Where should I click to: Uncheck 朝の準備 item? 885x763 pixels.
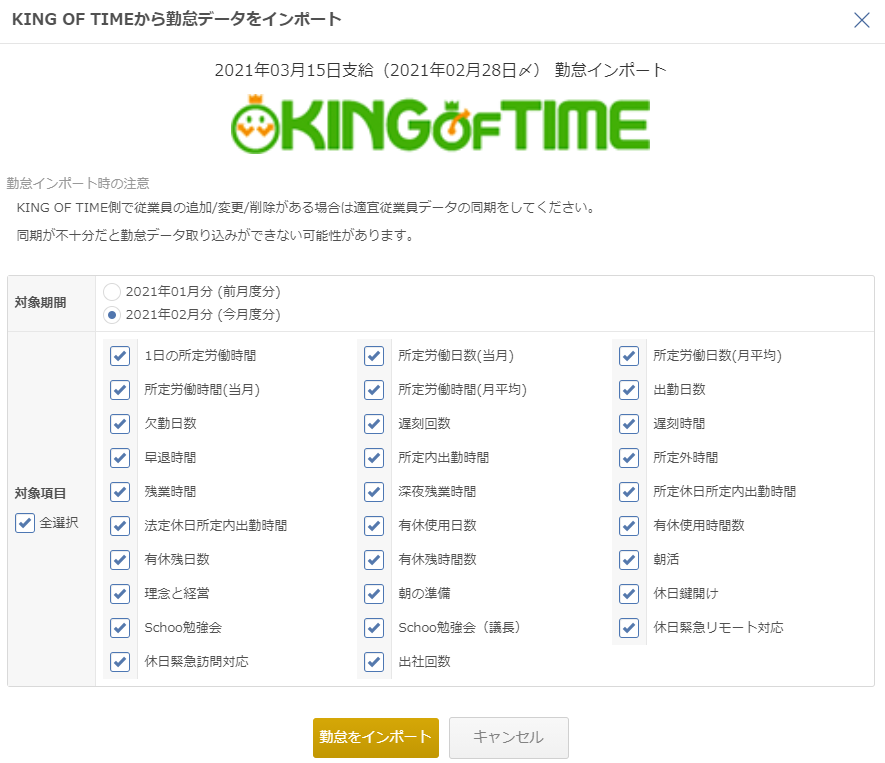click(x=374, y=594)
